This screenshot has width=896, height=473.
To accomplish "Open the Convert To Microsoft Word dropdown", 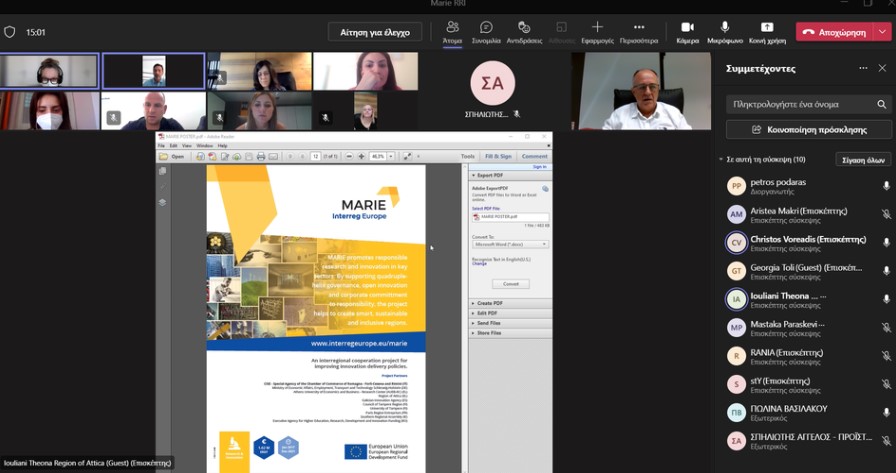I will tap(510, 244).
